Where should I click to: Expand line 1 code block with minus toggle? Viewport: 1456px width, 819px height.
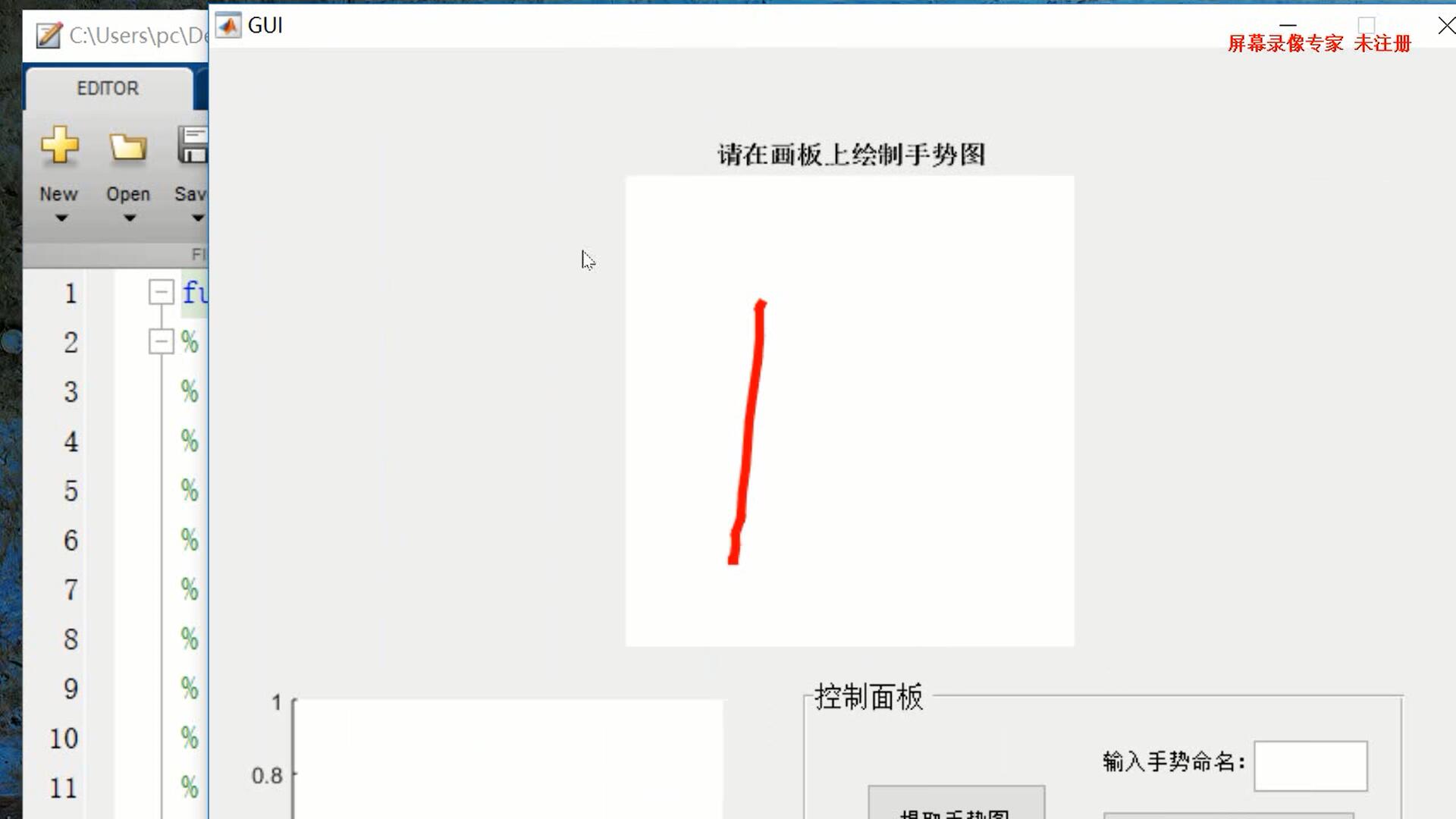(161, 292)
